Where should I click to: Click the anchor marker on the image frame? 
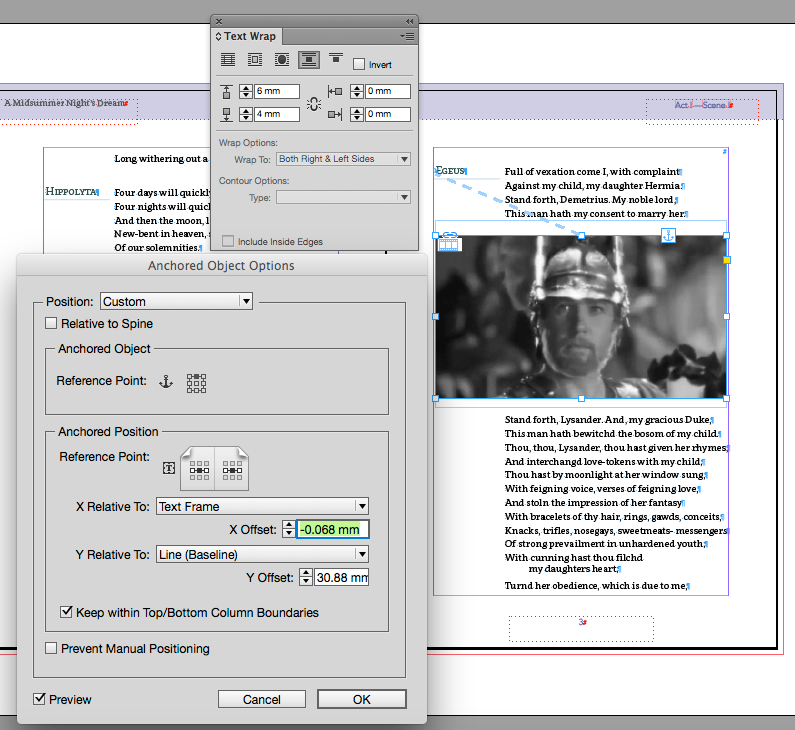668,235
